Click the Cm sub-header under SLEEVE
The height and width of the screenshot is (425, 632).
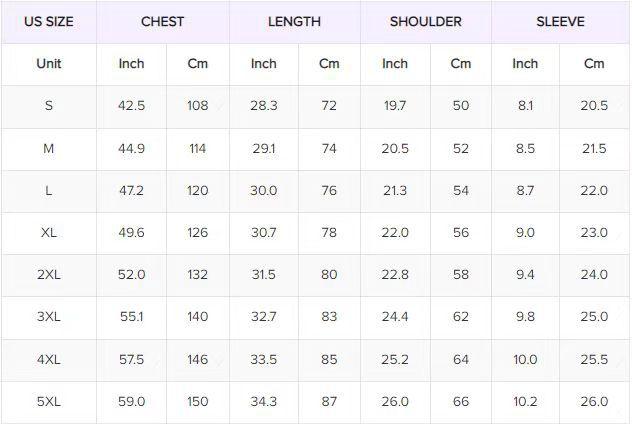594,63
